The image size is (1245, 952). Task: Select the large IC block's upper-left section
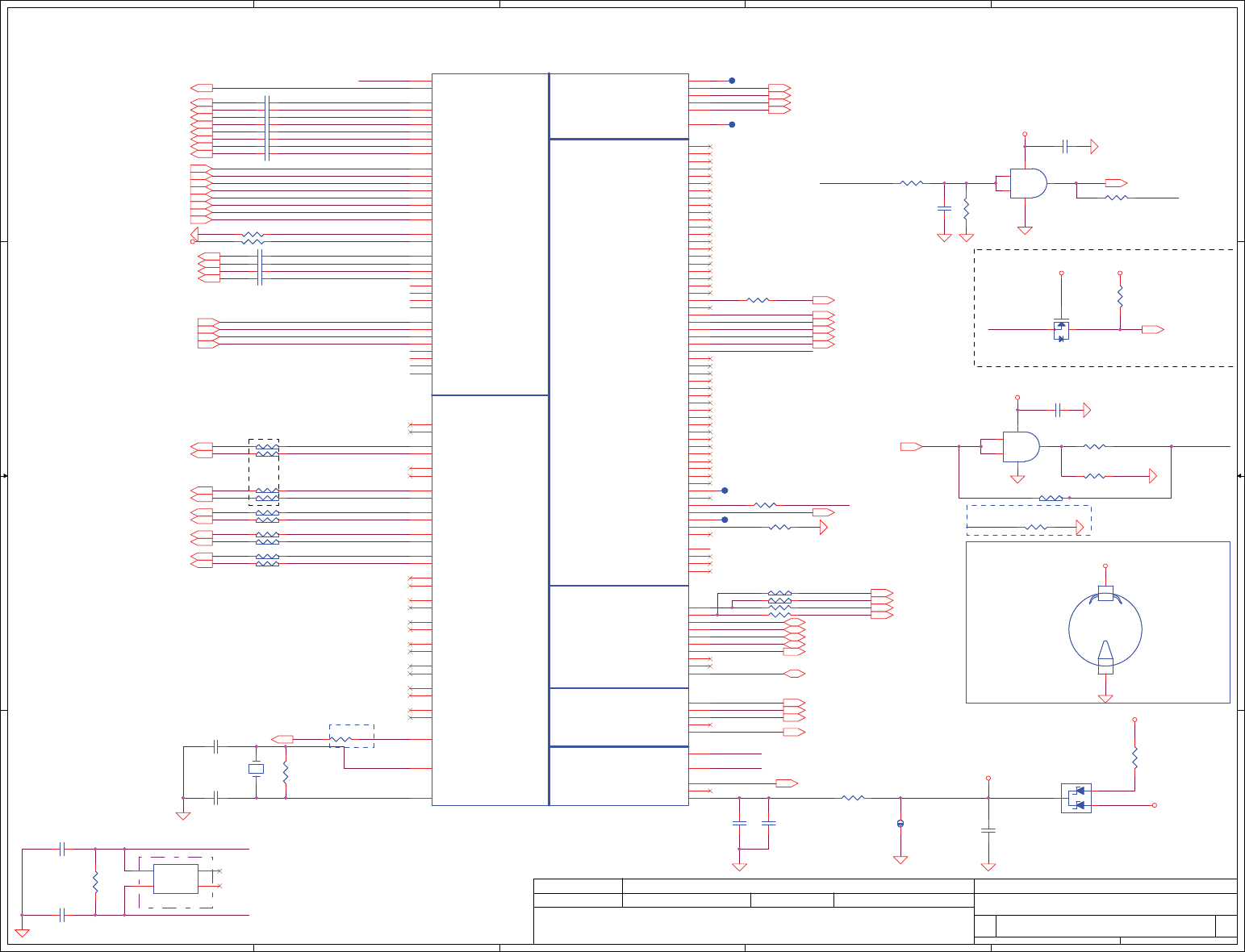490,234
